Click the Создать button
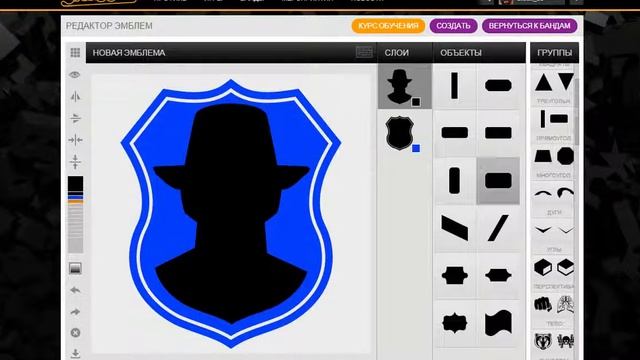The width and height of the screenshot is (640, 360). click(x=453, y=26)
